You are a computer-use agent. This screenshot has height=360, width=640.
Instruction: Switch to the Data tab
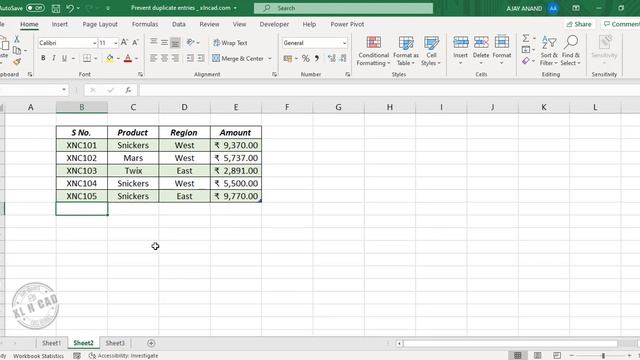pos(178,24)
